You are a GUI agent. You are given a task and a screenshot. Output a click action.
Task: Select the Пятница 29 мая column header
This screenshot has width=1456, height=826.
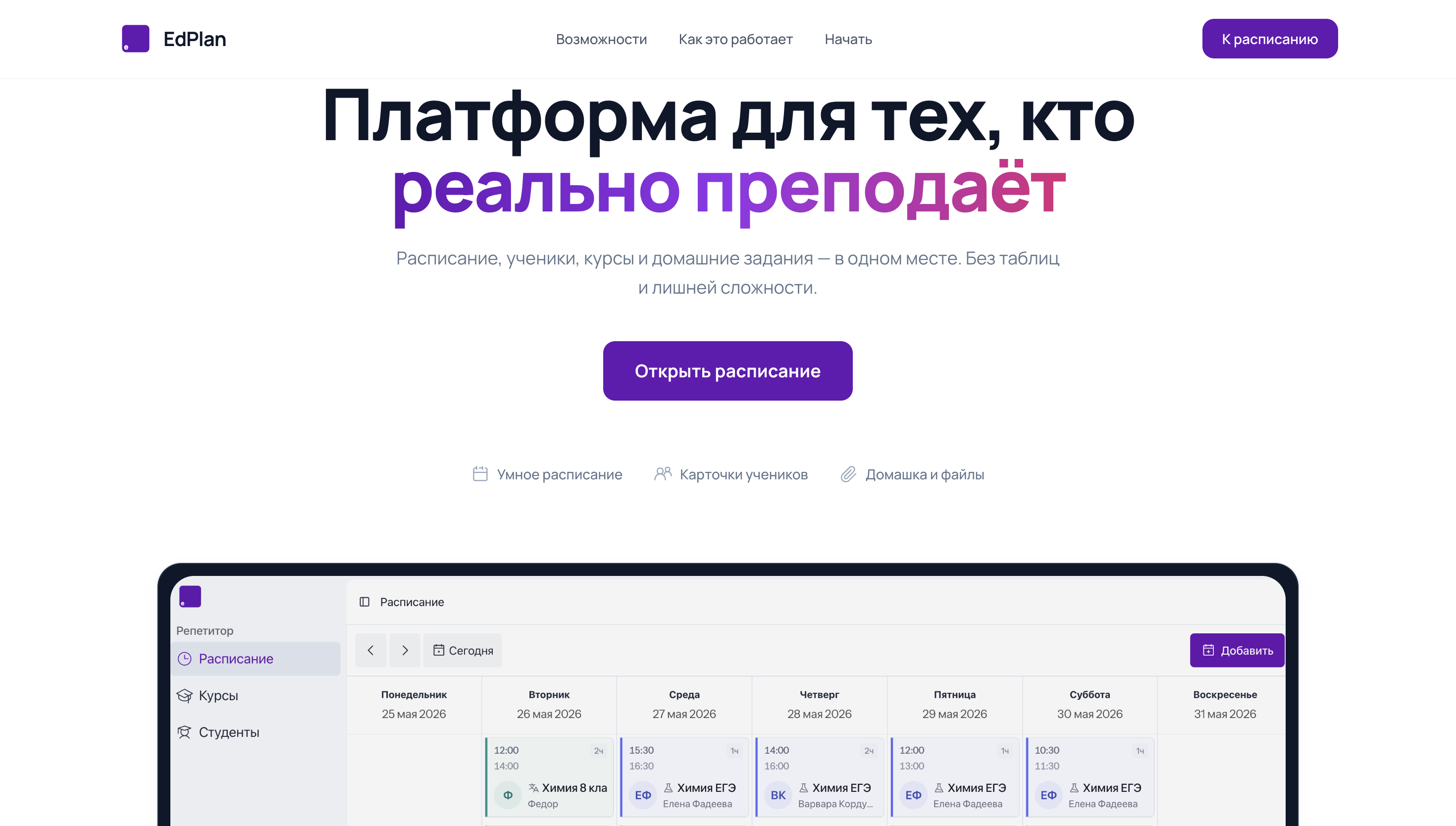pos(955,705)
